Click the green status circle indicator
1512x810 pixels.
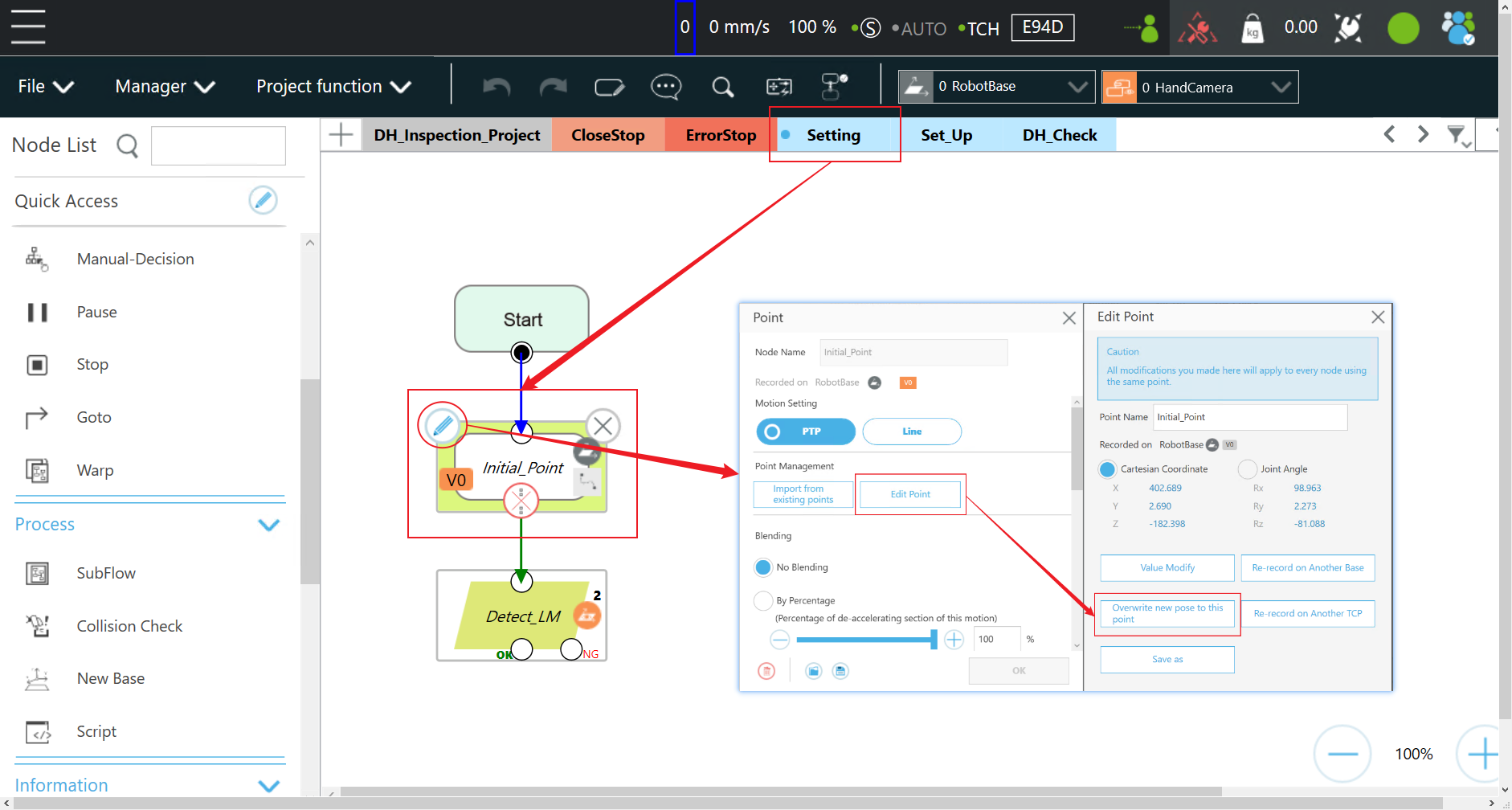(1404, 28)
